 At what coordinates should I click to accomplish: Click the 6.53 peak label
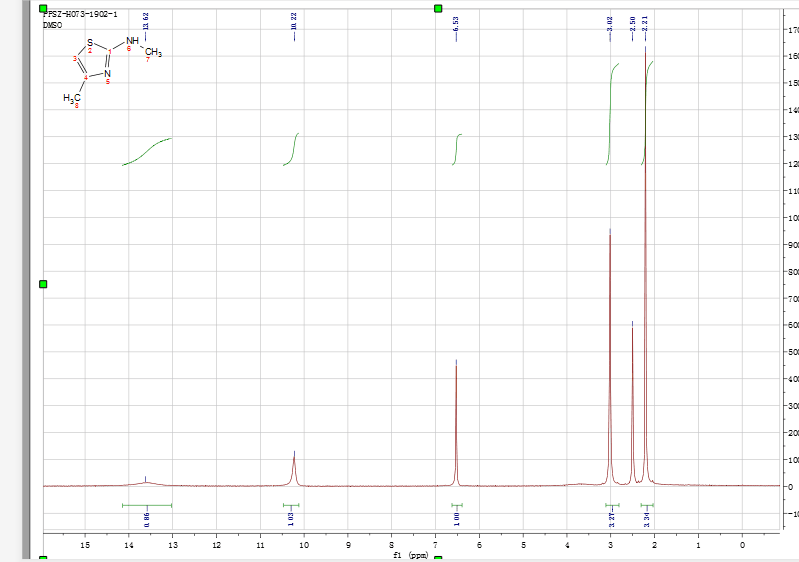tap(456, 22)
